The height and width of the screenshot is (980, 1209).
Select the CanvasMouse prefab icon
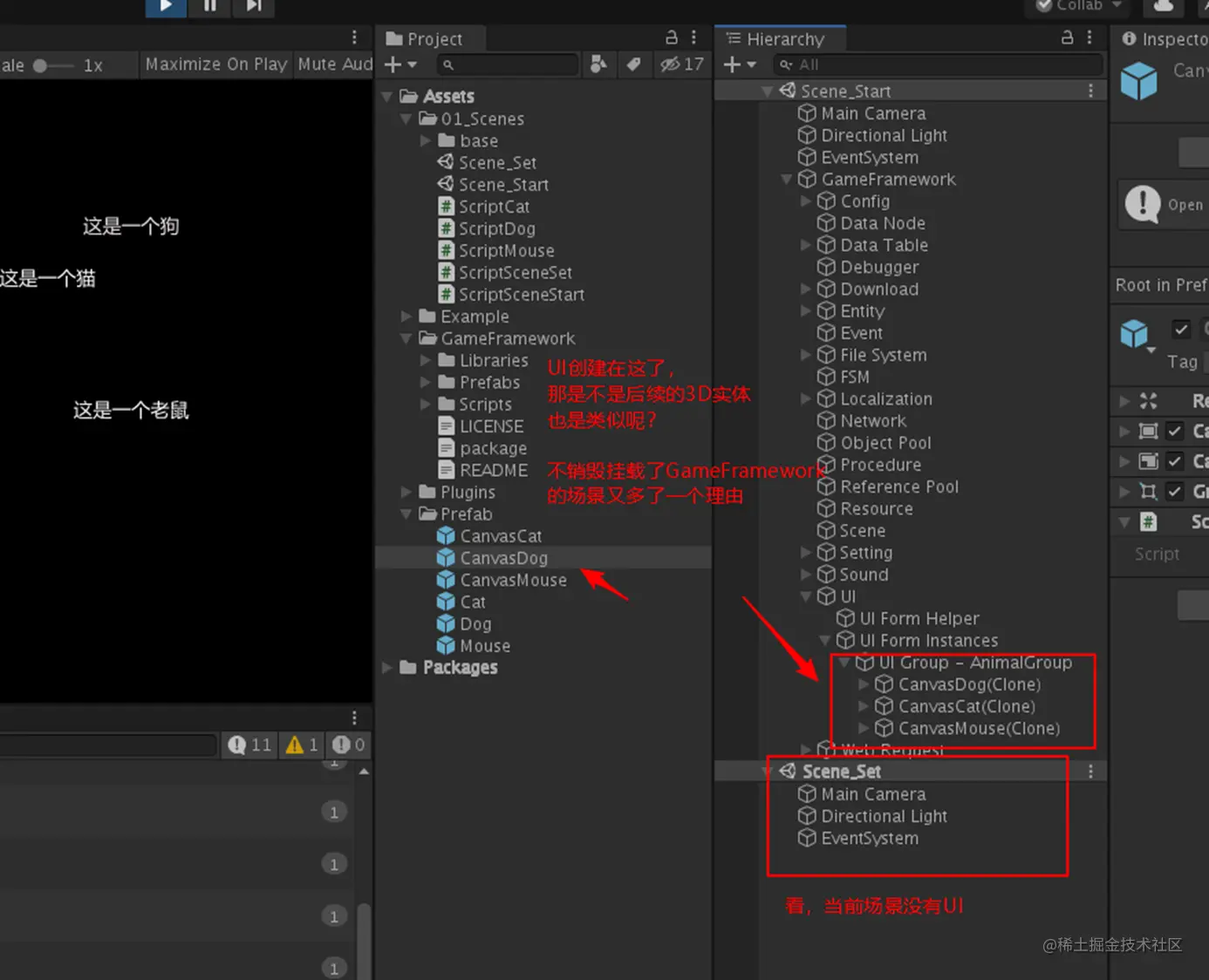pyautogui.click(x=446, y=580)
